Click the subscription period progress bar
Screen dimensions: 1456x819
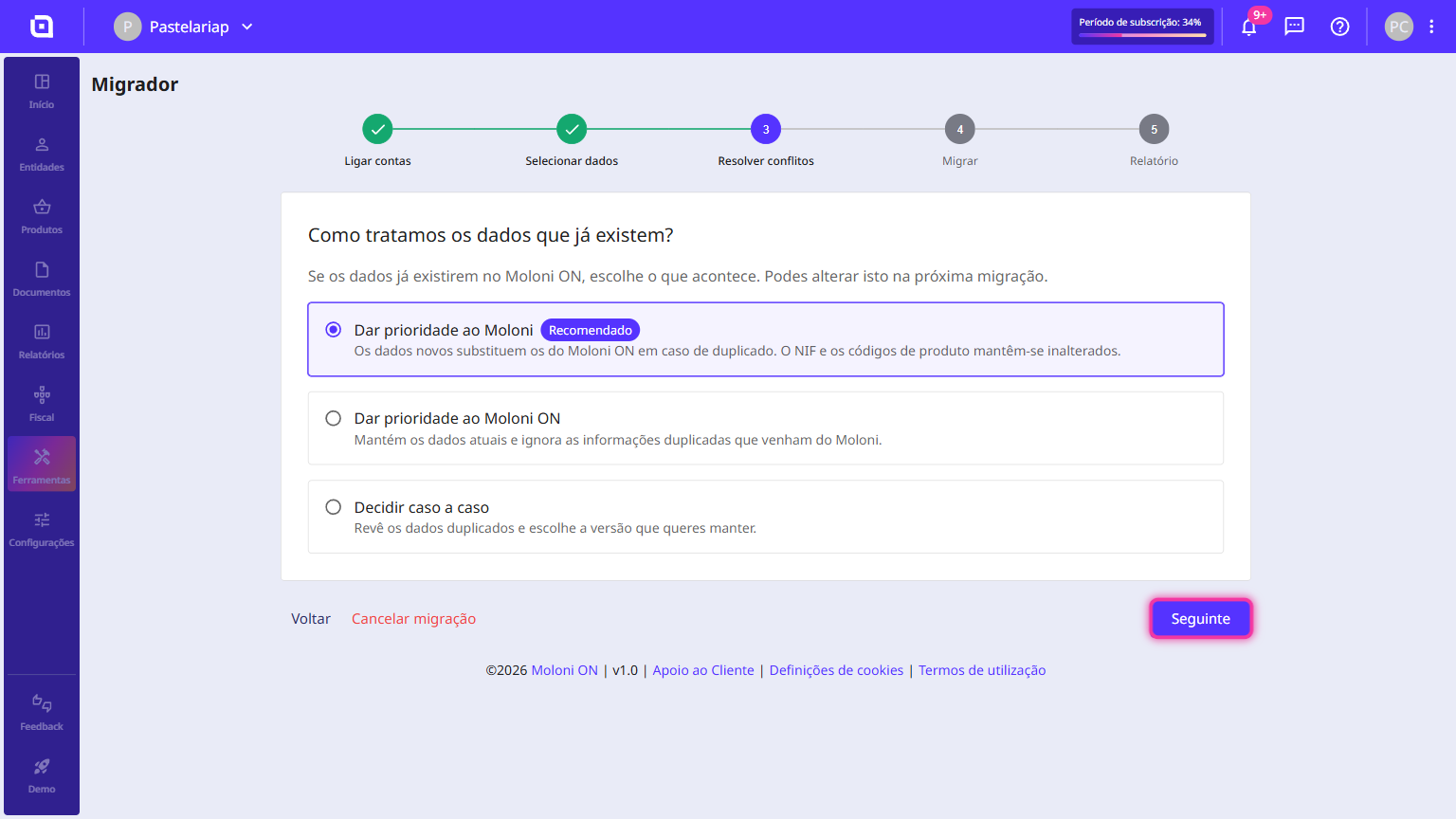click(1142, 35)
